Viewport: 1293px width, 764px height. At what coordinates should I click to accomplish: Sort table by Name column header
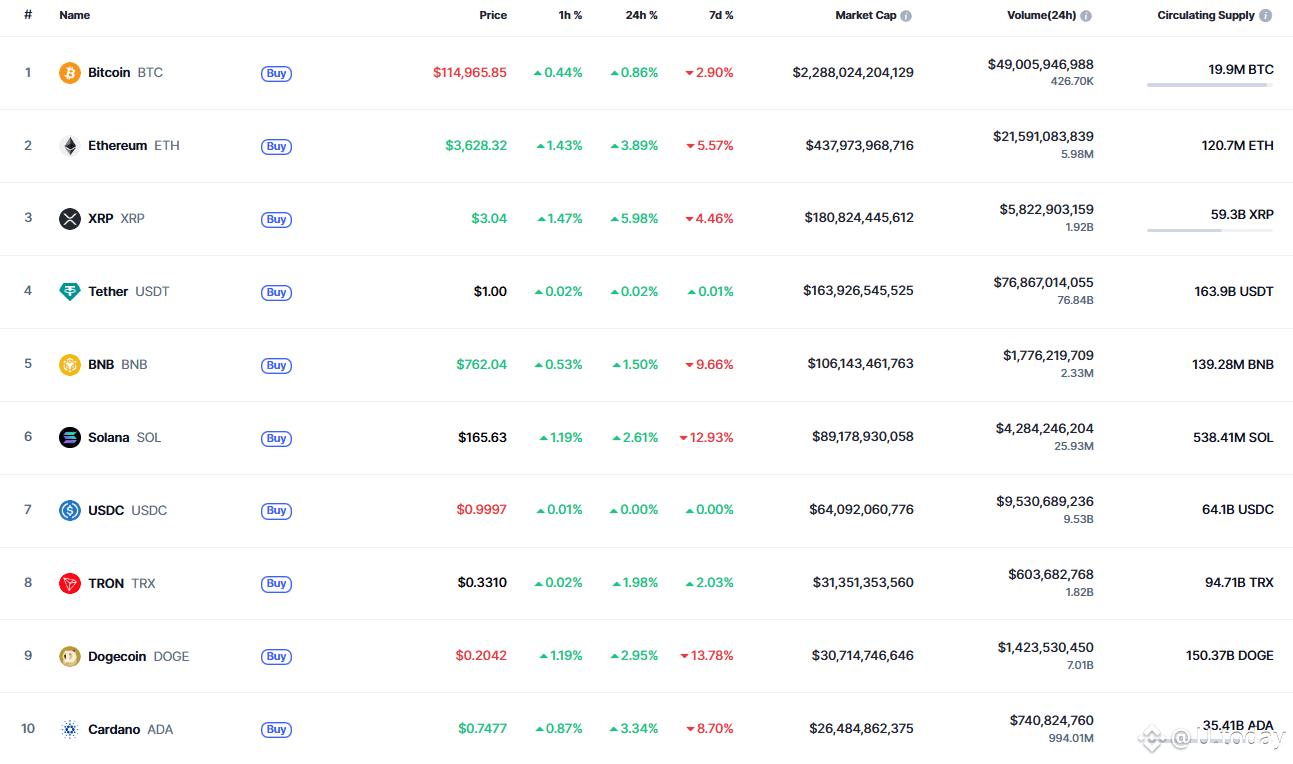coord(75,16)
